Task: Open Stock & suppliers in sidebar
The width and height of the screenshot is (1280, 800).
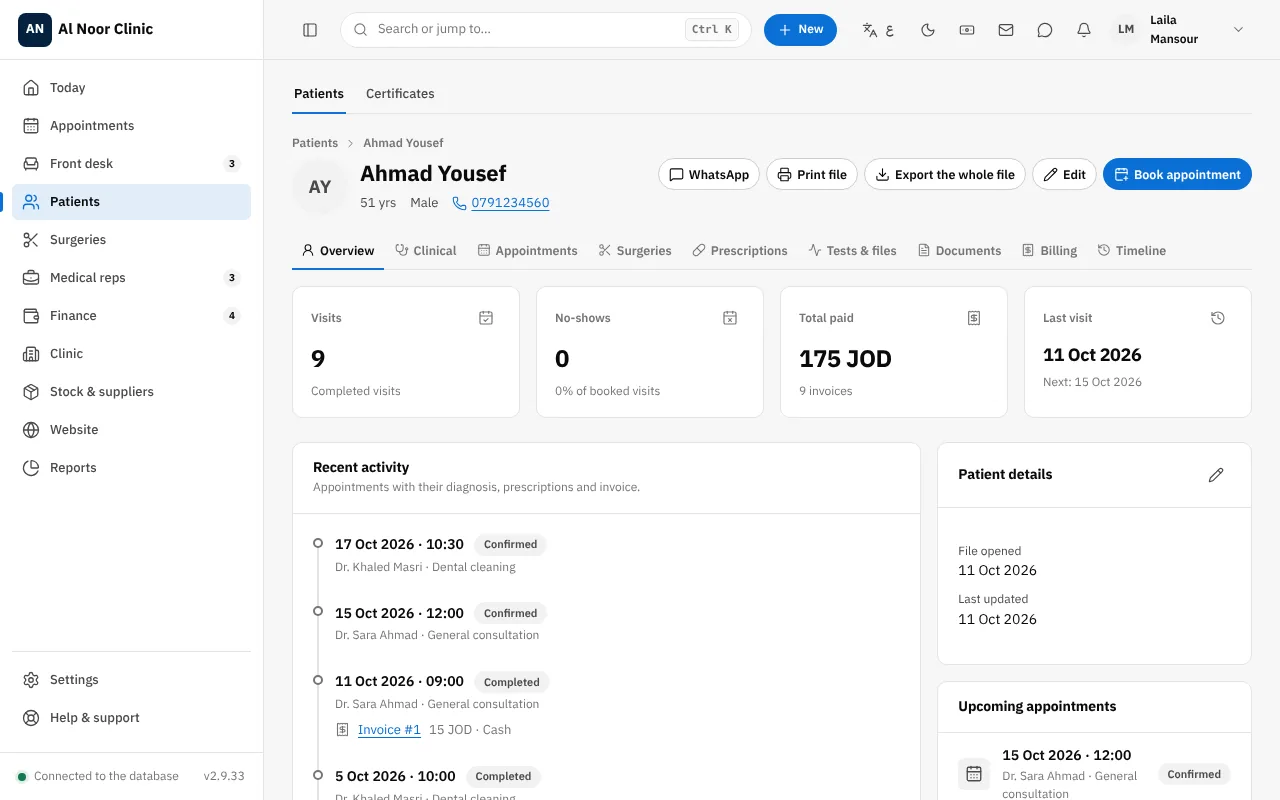Action: click(x=131, y=392)
